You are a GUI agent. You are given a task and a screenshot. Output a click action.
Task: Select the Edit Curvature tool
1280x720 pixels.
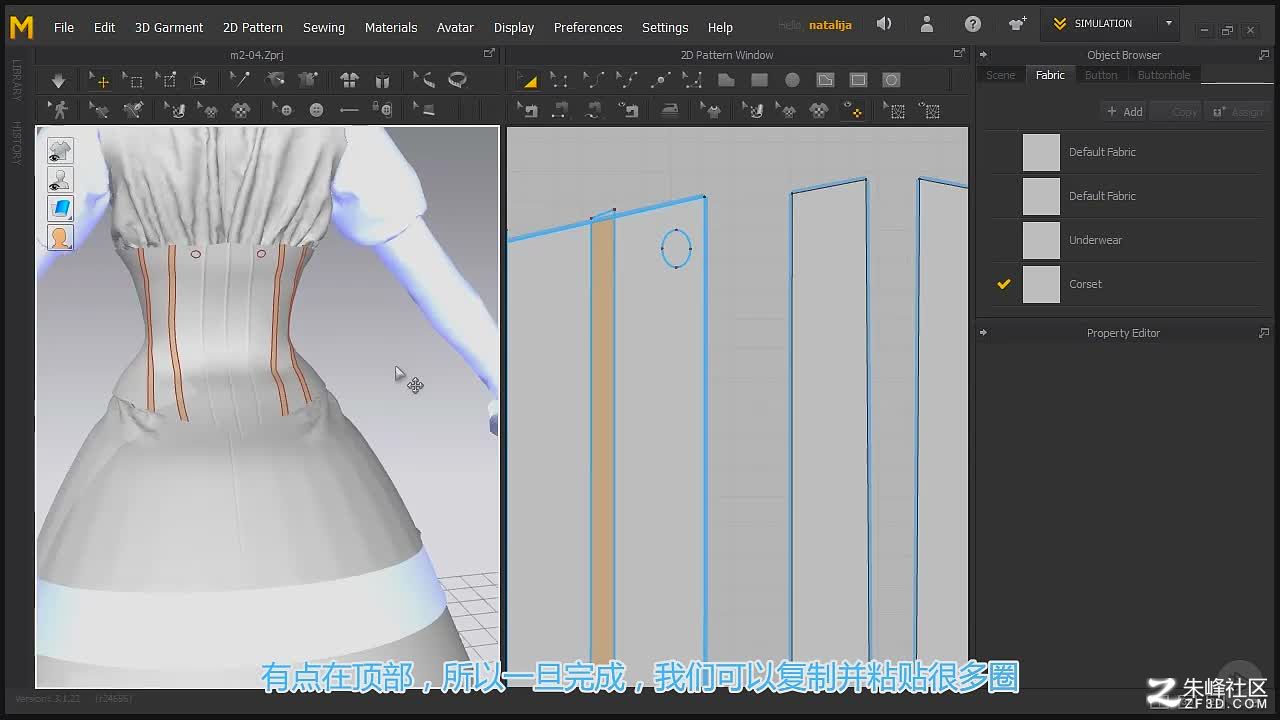pos(593,80)
